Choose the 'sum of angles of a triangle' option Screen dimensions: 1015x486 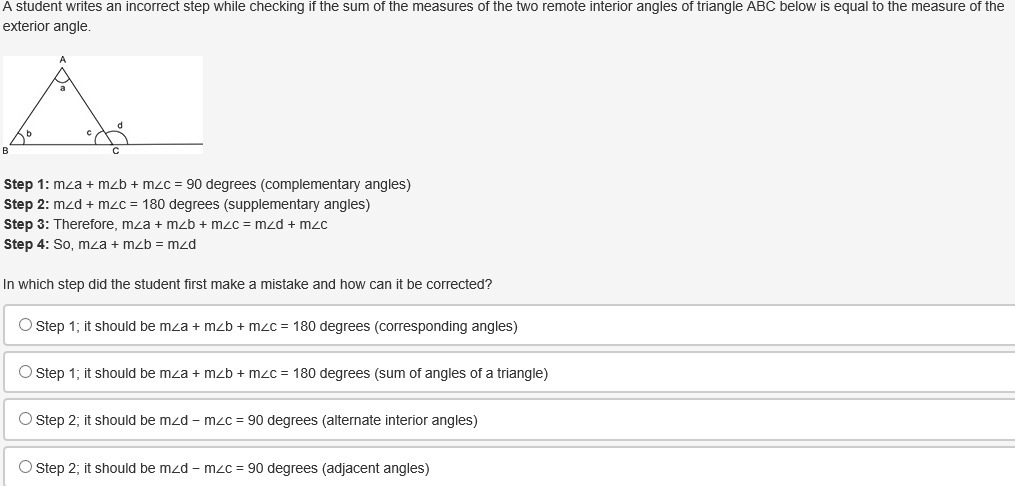coord(26,373)
